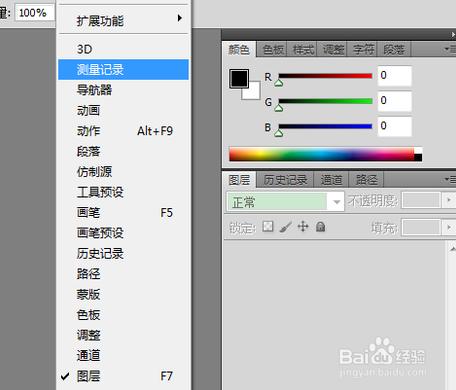Open 仿制源 panel from menu
Viewport: 456px width, 390px height.
[x=123, y=172]
